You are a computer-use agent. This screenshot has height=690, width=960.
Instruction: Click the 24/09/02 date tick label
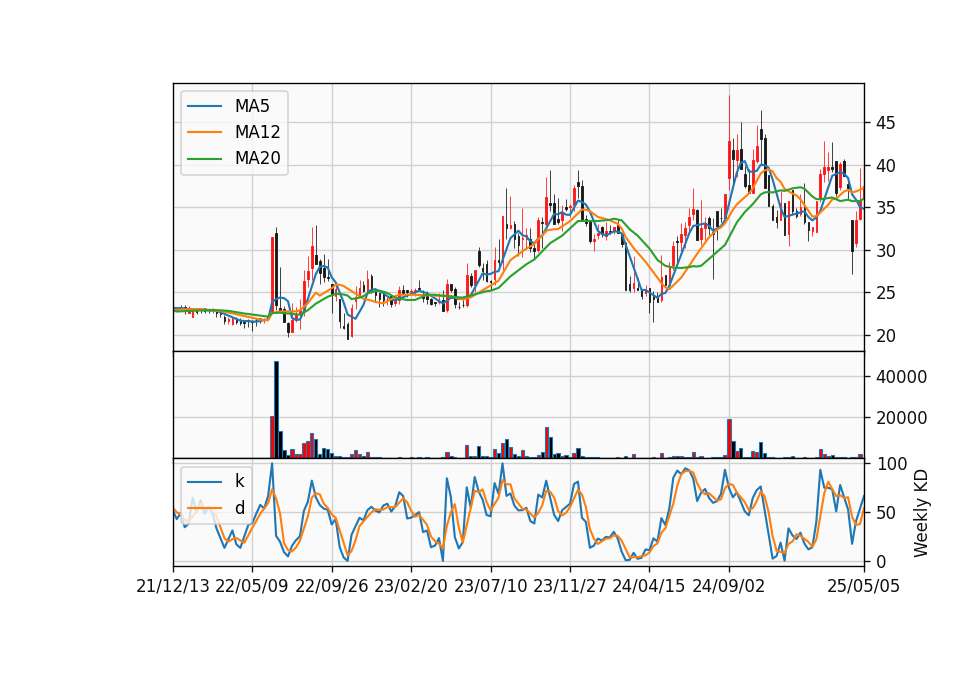729,586
